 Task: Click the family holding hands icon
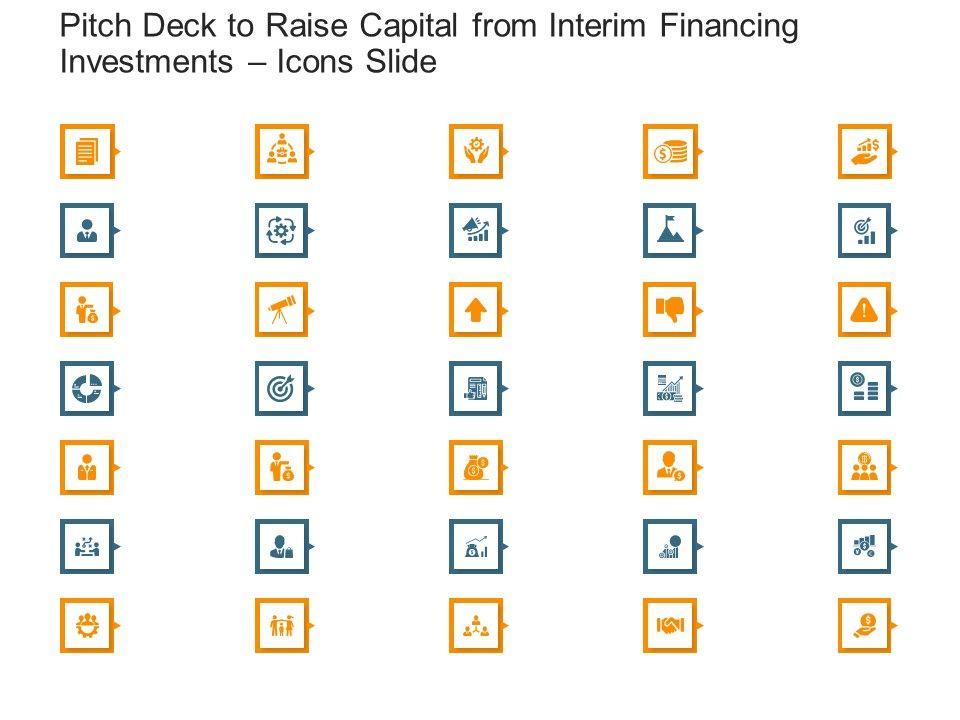tap(282, 625)
